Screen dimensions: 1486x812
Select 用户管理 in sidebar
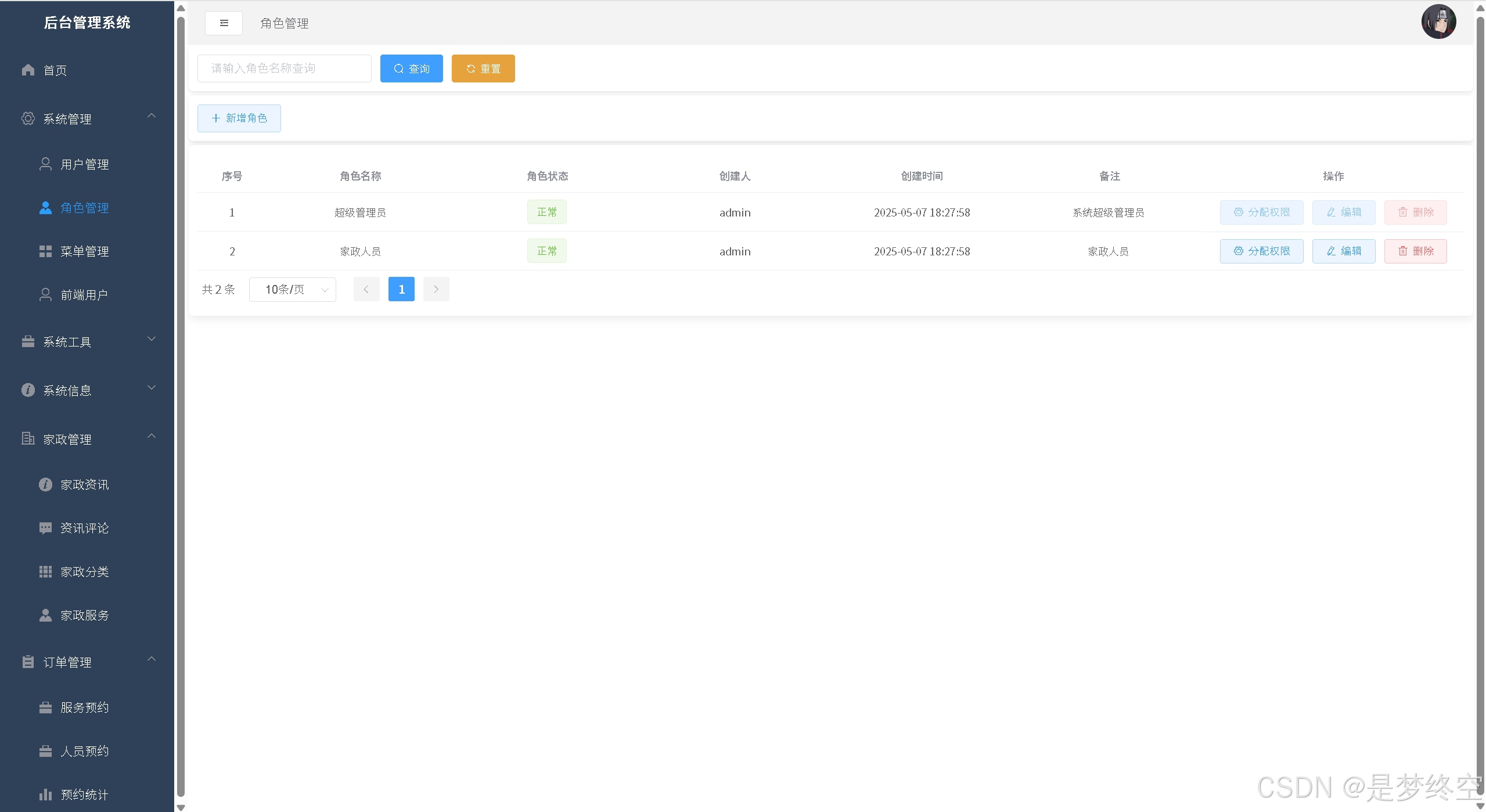(x=84, y=164)
